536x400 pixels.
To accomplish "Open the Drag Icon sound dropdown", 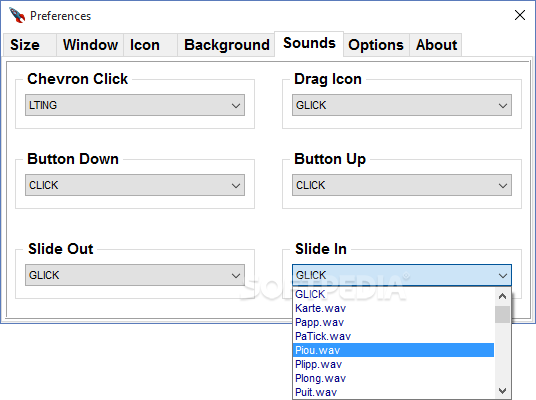I will tap(402, 105).
